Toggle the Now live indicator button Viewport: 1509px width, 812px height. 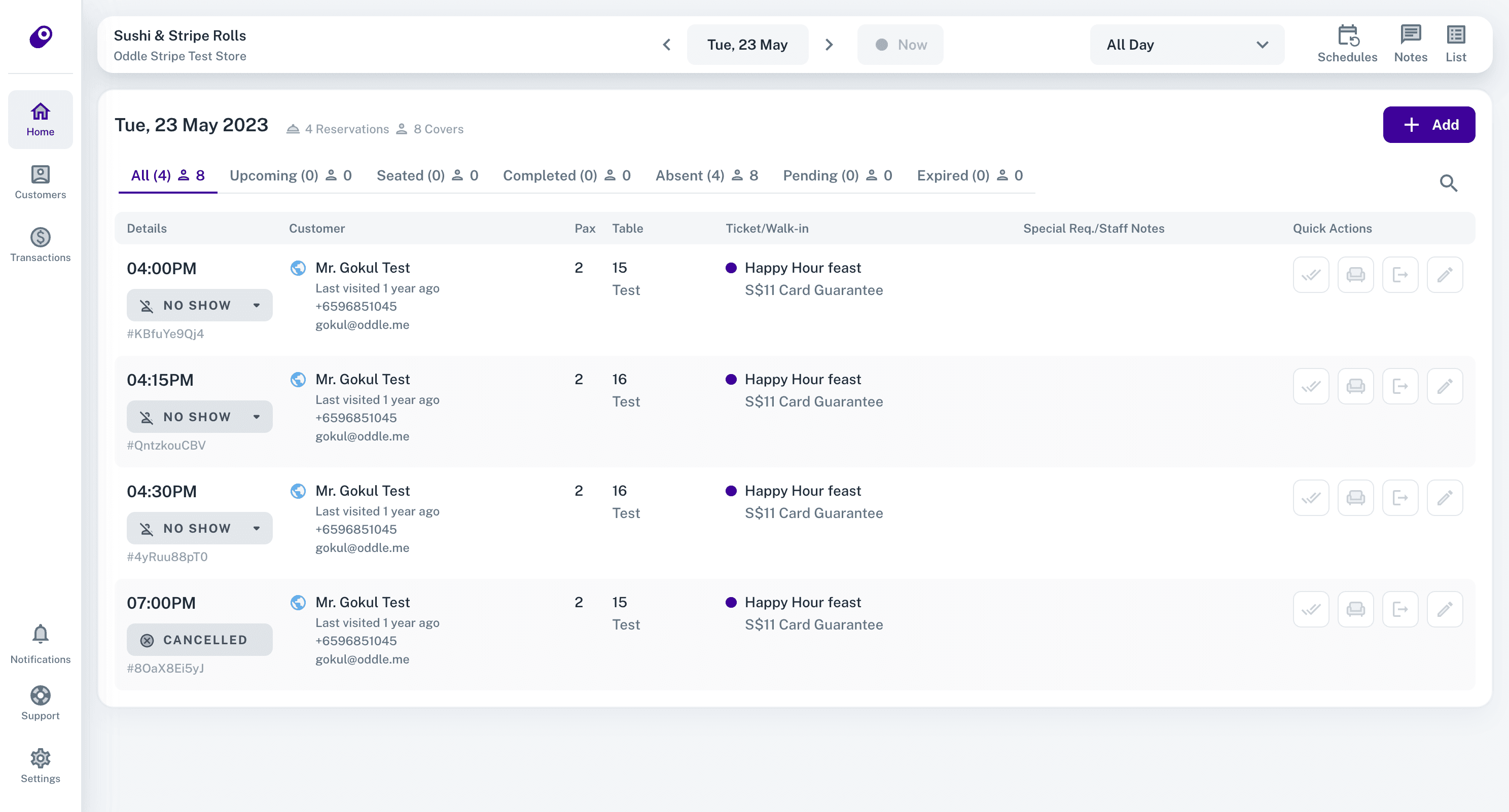point(900,45)
